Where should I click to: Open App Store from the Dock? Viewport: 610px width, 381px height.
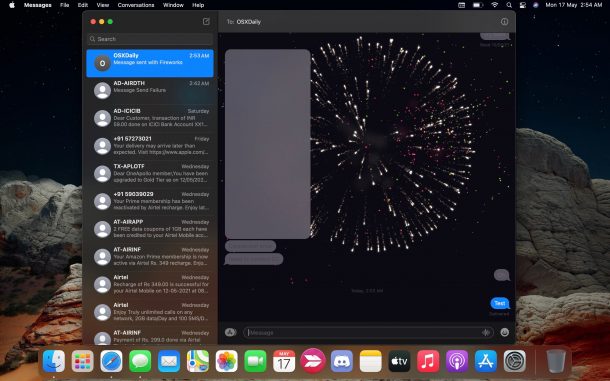pos(486,361)
